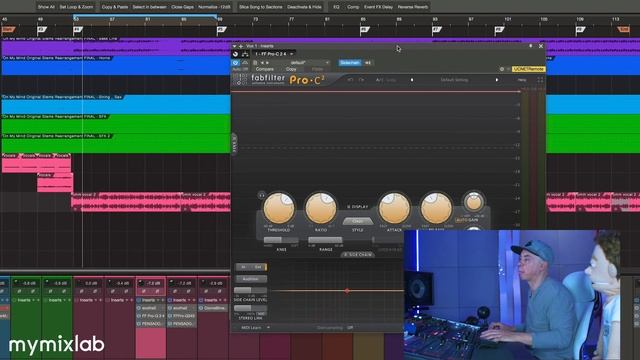Click the Sidechain button in plugin header
The image size is (640, 360).
point(349,63)
